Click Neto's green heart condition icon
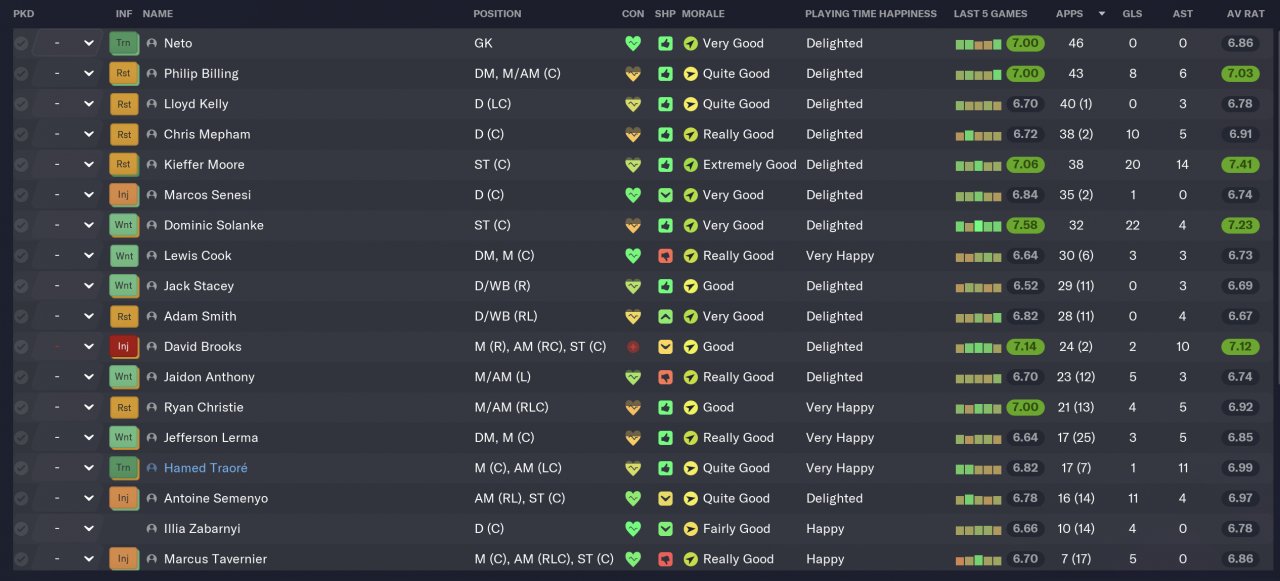Image resolution: width=1280 pixels, height=581 pixels. [x=632, y=43]
